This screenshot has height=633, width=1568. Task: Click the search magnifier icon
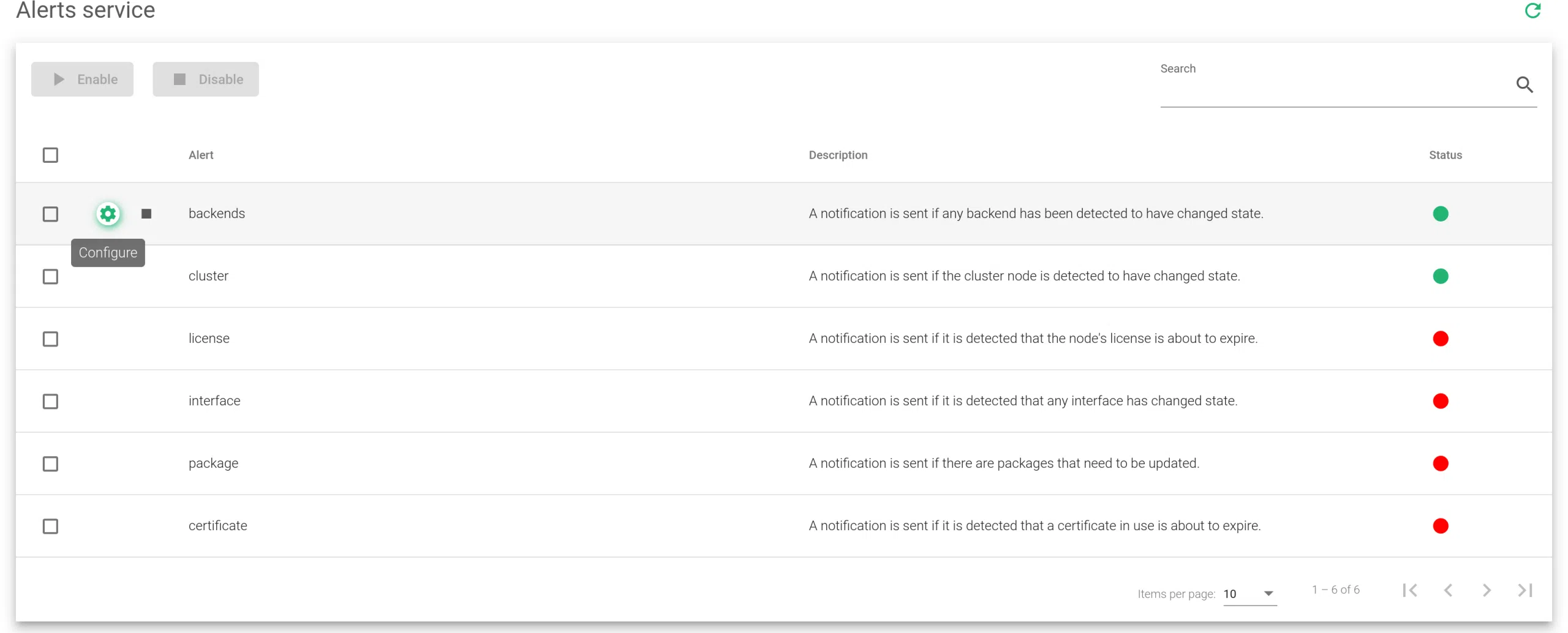coord(1525,84)
